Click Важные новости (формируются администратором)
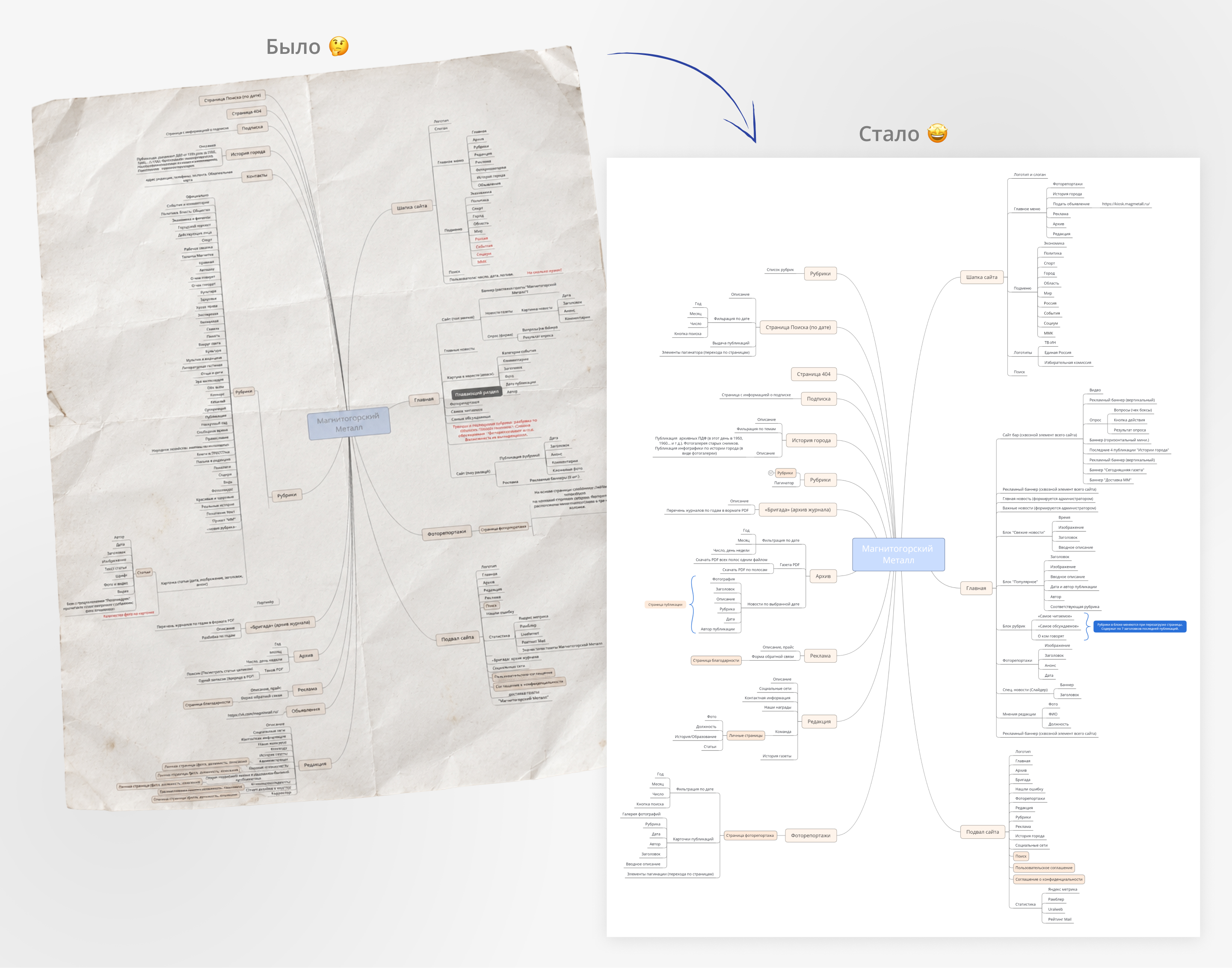Screen dimensions: 1232x968 (1049, 508)
